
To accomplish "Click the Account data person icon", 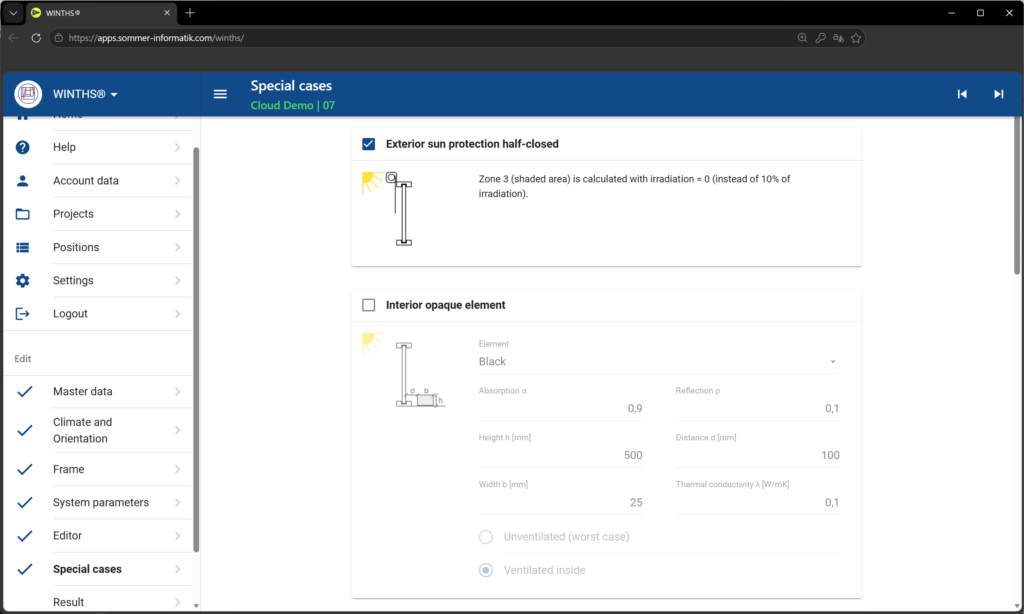I will pyautogui.click(x=23, y=181).
